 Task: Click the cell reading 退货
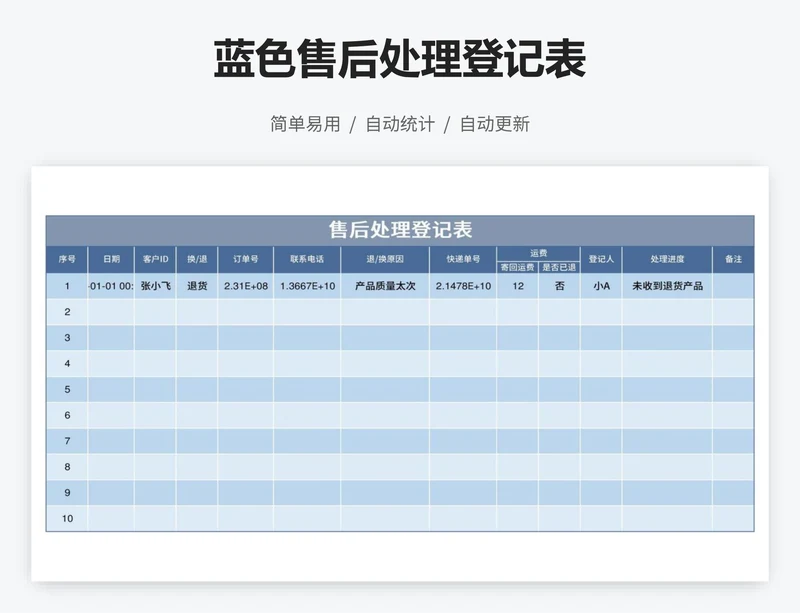pyautogui.click(x=197, y=286)
